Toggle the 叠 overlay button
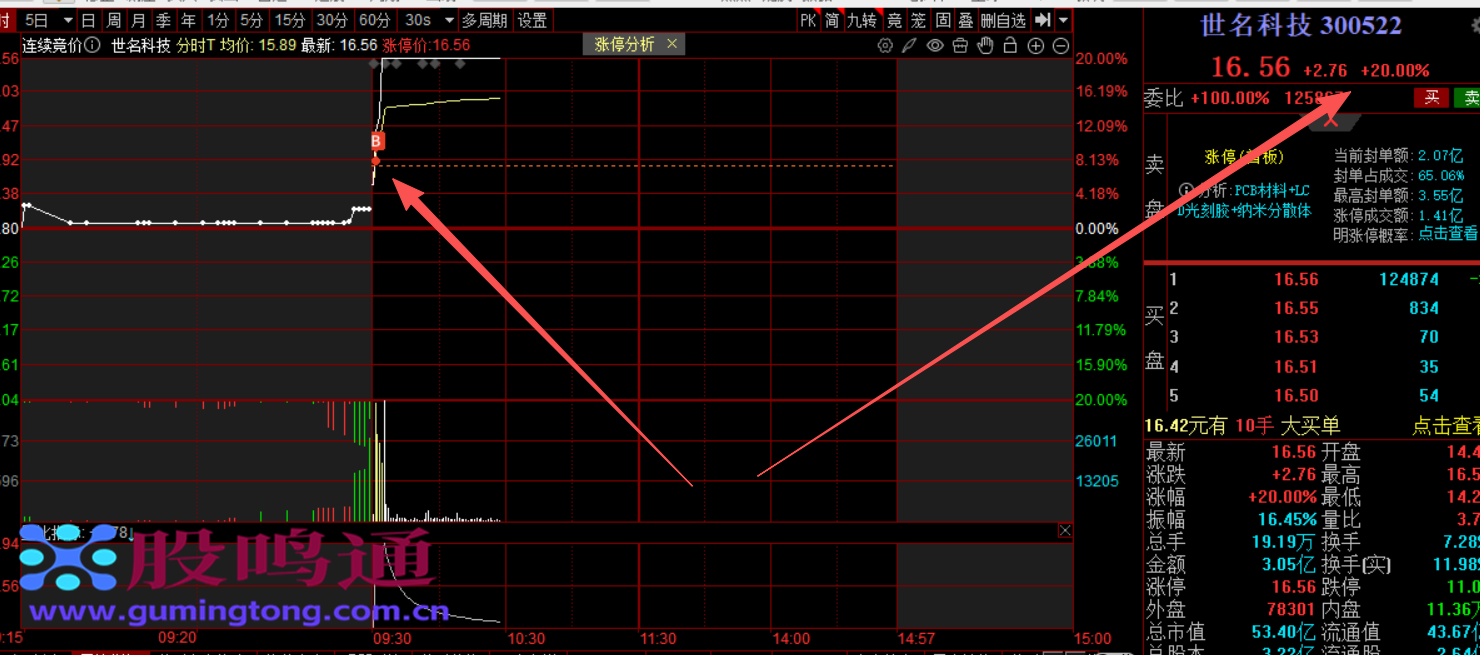The width and height of the screenshot is (1480, 655). [x=966, y=20]
